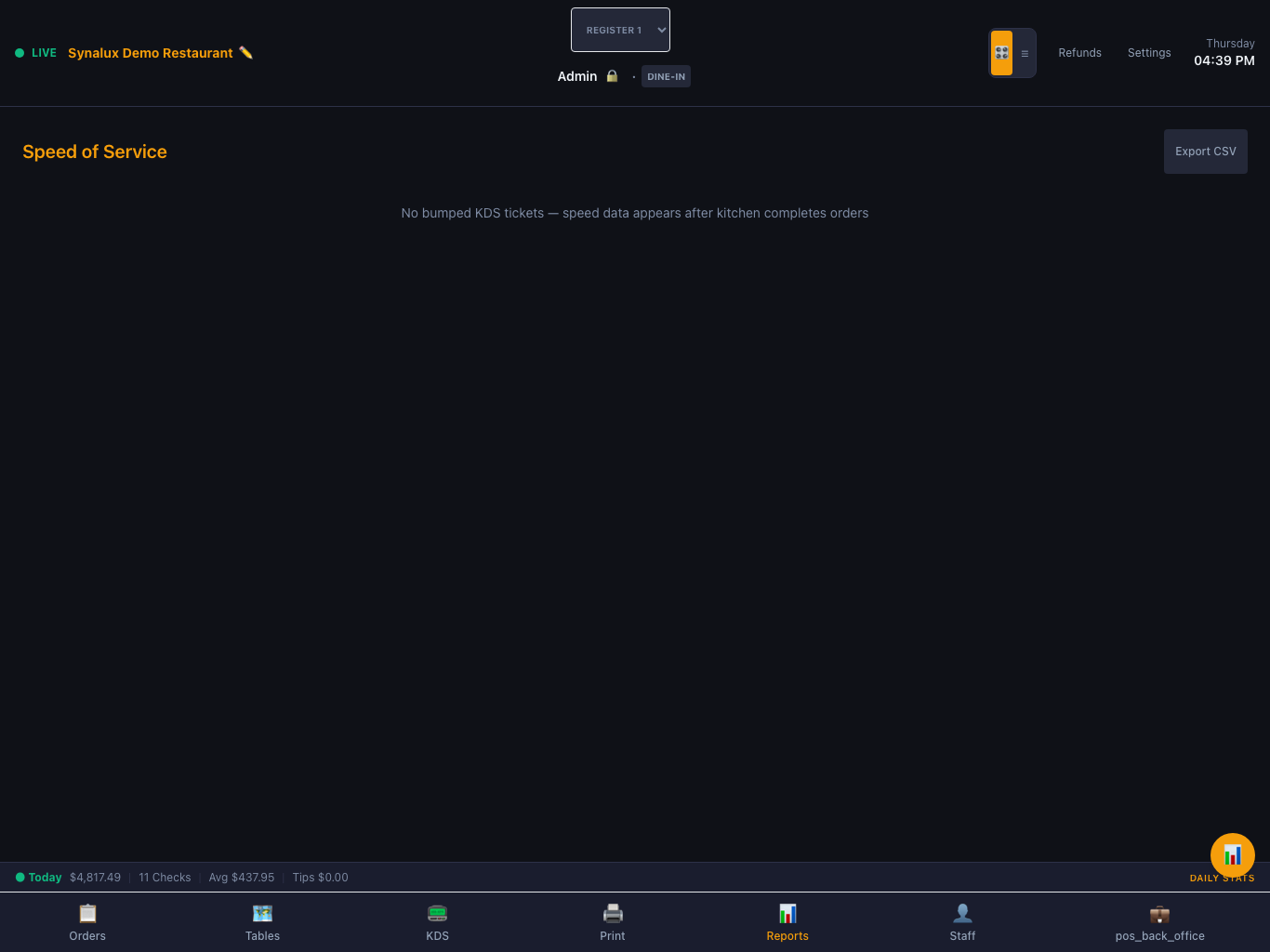
Task: Toggle the DINE-IN order type badge
Action: [x=666, y=76]
